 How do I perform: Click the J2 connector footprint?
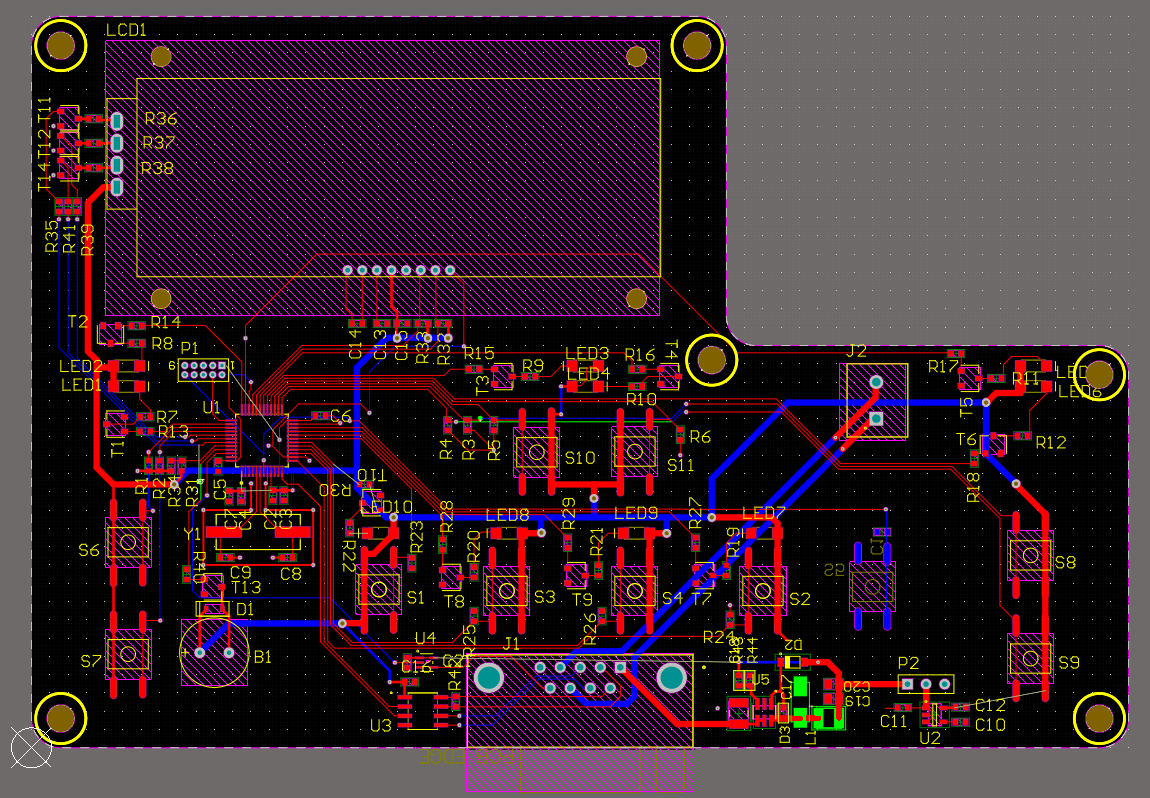click(876, 400)
